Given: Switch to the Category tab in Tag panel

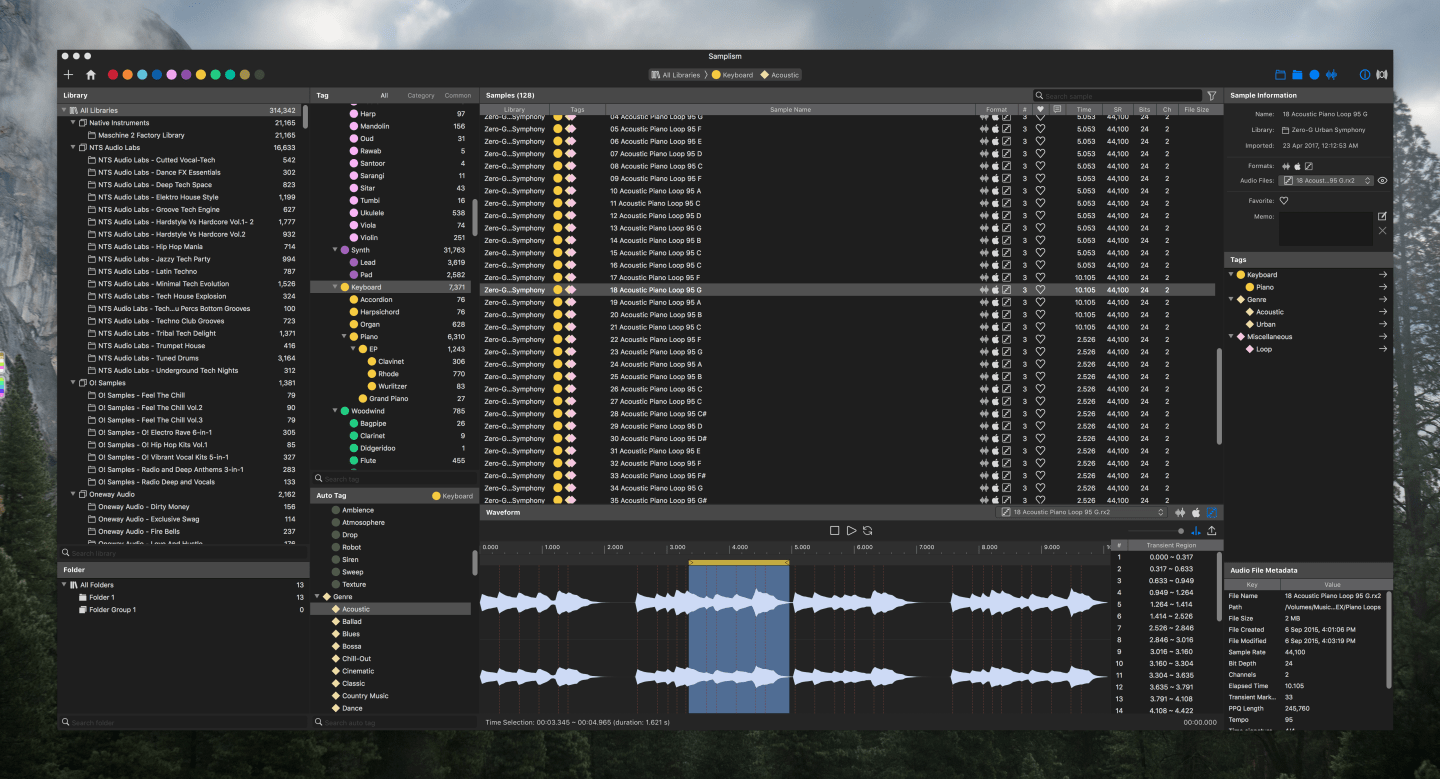Looking at the screenshot, I should [x=421, y=96].
